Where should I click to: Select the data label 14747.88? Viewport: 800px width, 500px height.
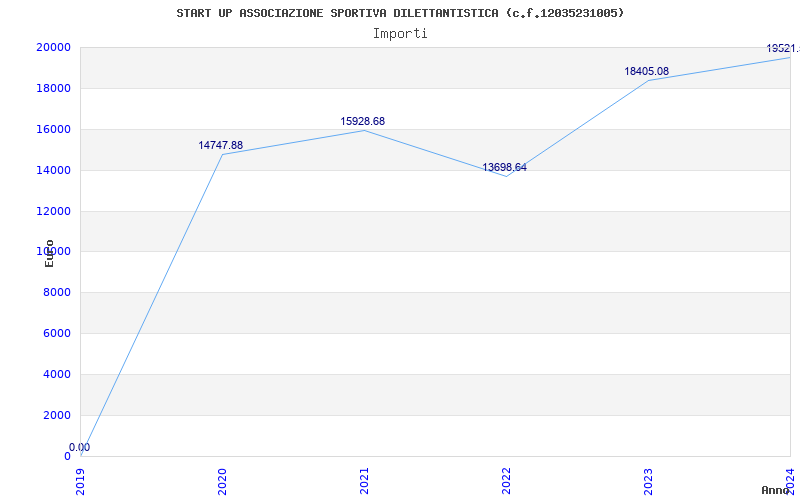coord(220,145)
